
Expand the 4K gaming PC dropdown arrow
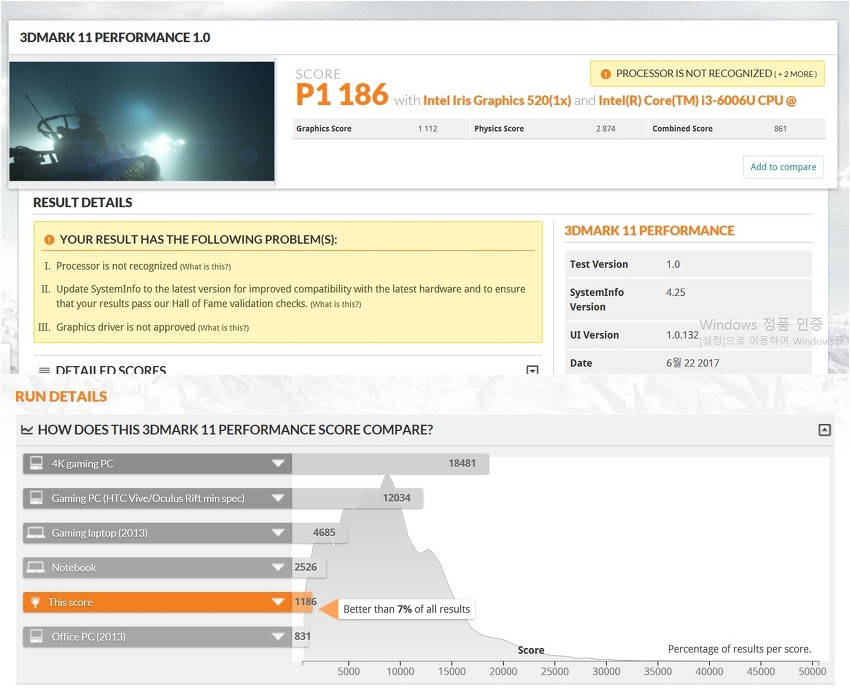point(278,464)
